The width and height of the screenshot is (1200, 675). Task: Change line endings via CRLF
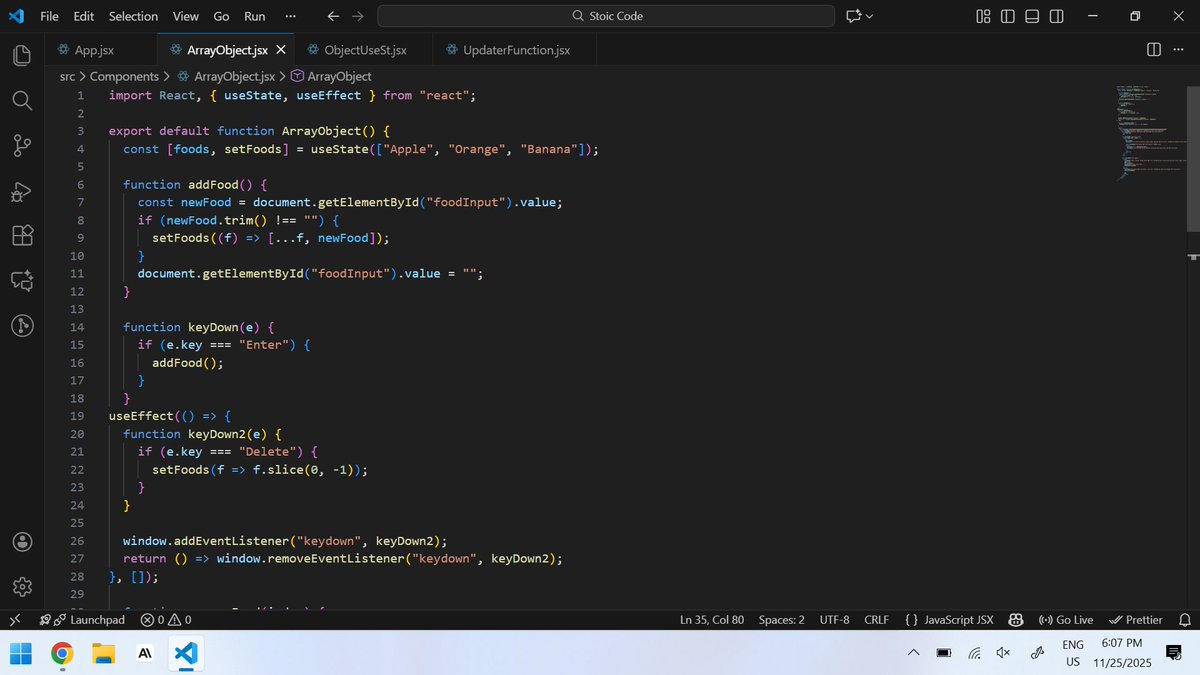876,620
